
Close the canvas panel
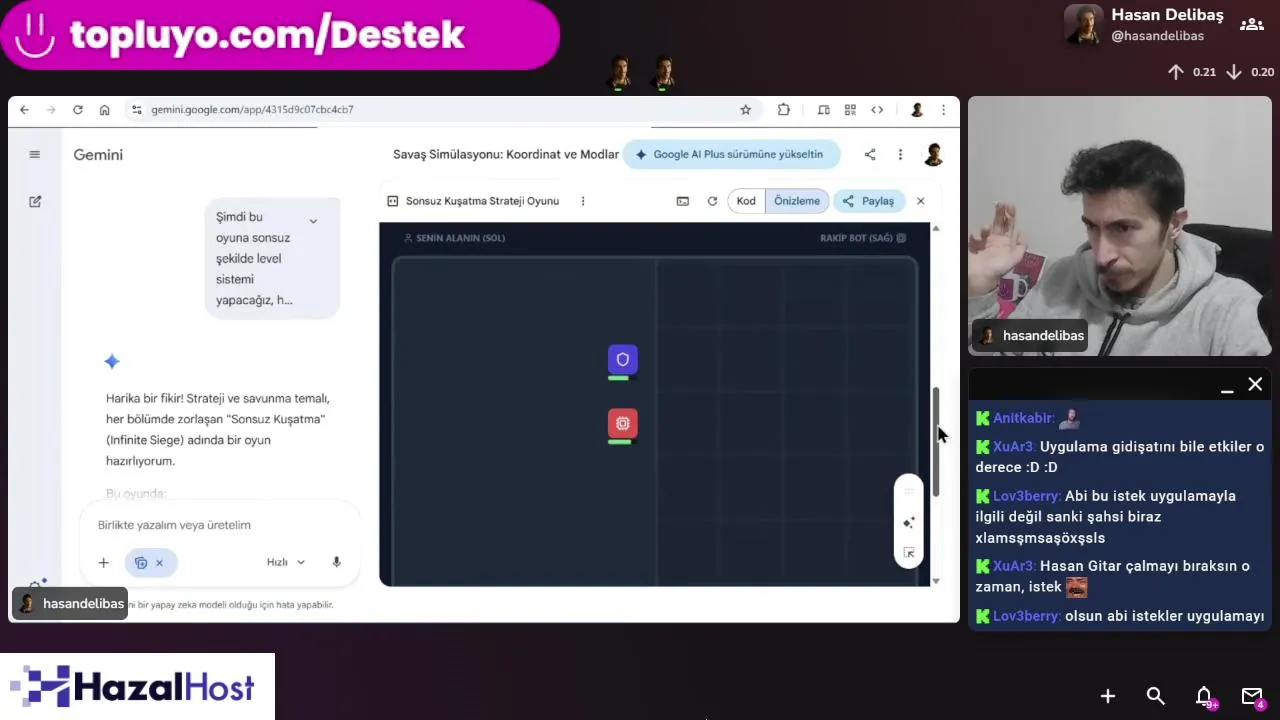921,201
